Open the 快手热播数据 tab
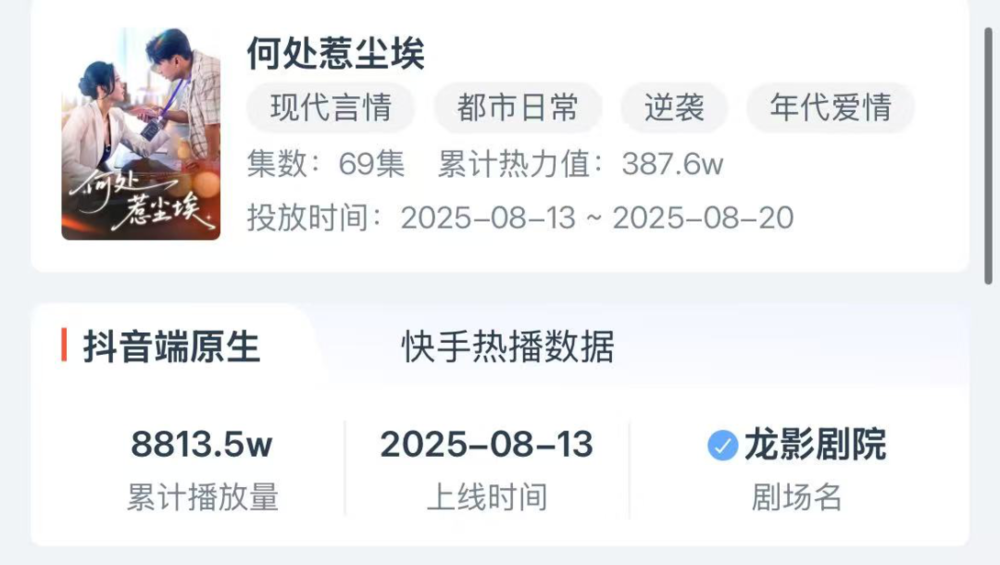 (508, 347)
